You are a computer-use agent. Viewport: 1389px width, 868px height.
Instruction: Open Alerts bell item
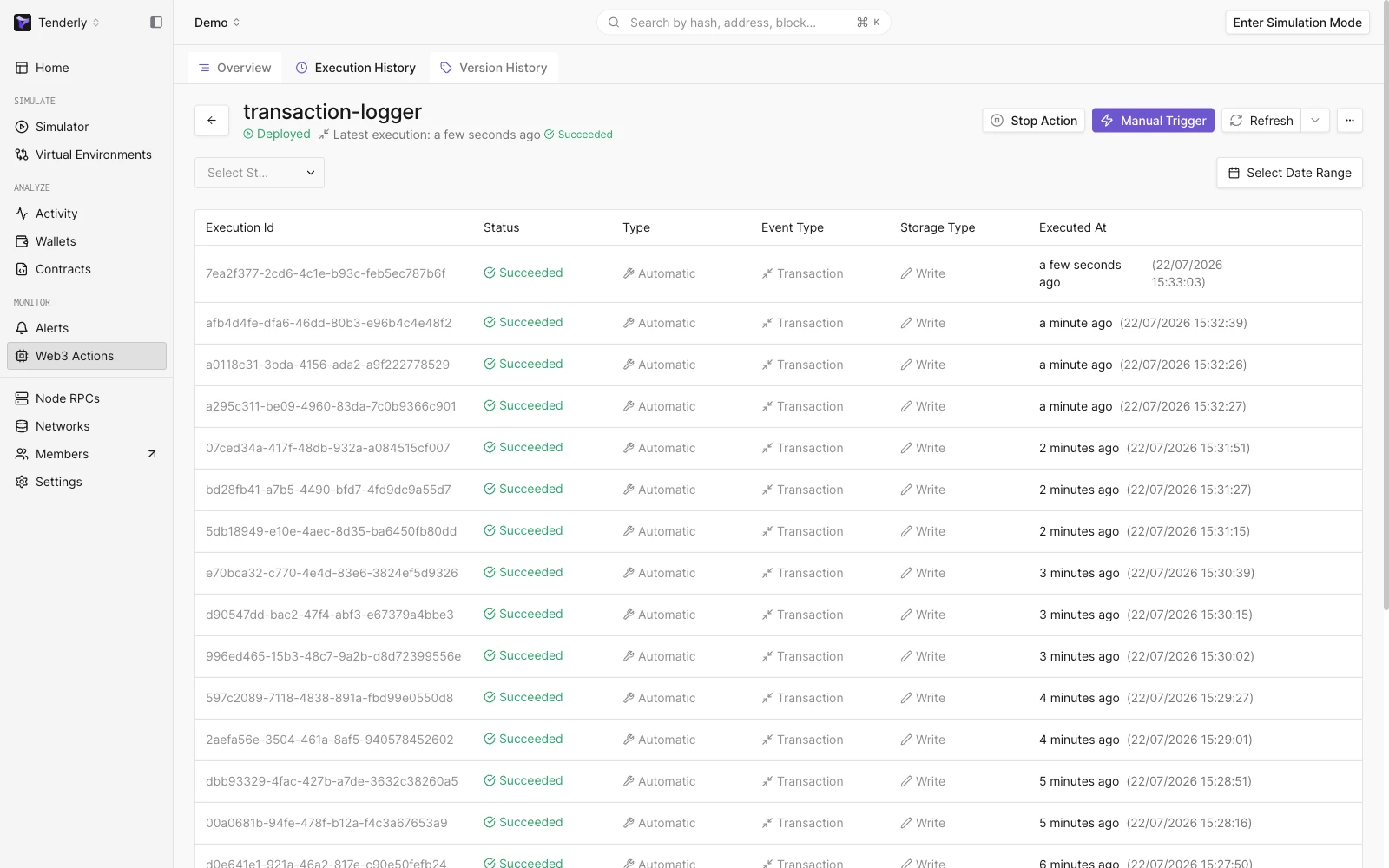point(87,328)
